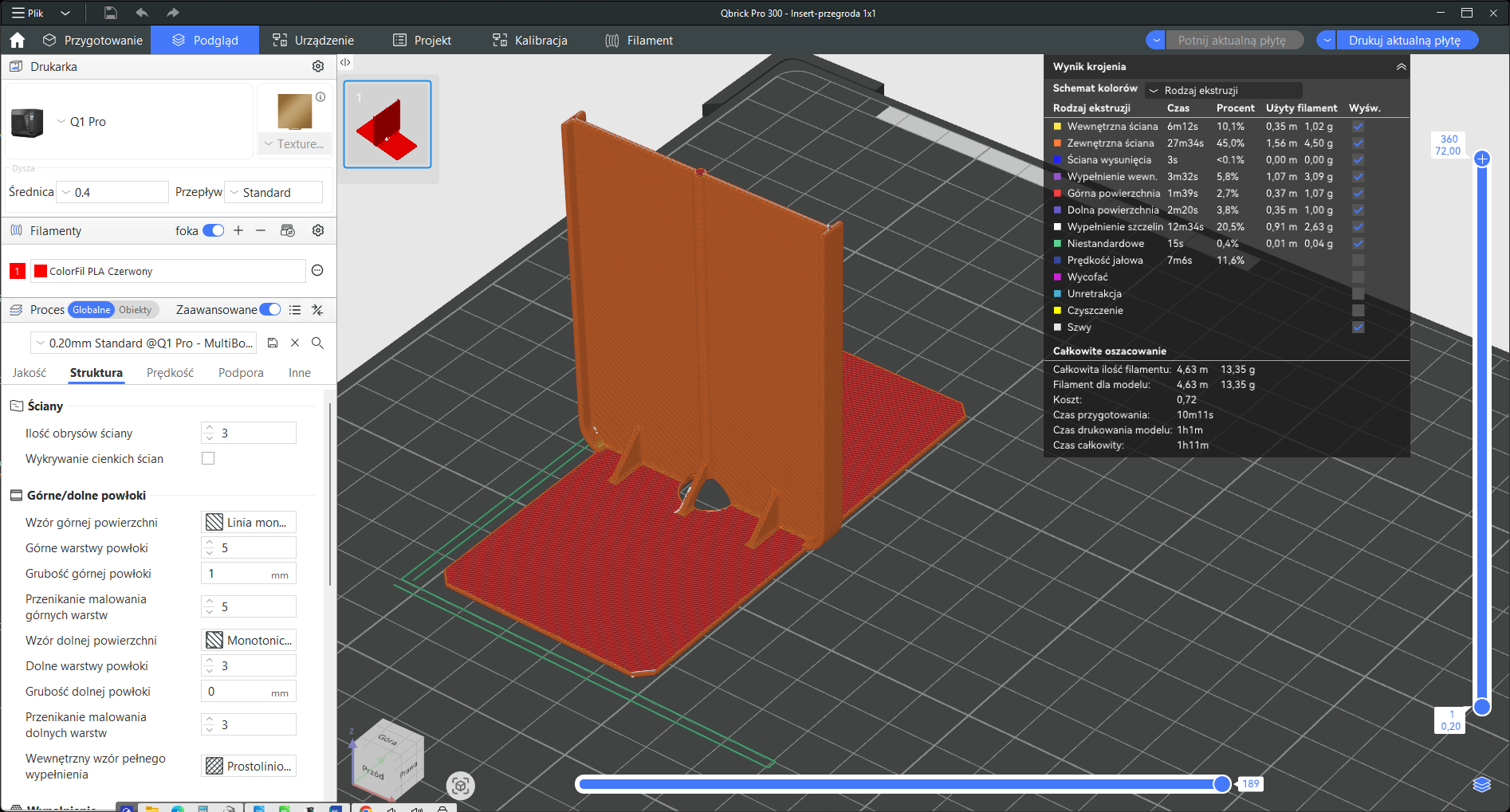Viewport: 1510px width, 812px height.
Task: Enable Wykrywanie cienkich ścian checkbox
Action: (208, 458)
